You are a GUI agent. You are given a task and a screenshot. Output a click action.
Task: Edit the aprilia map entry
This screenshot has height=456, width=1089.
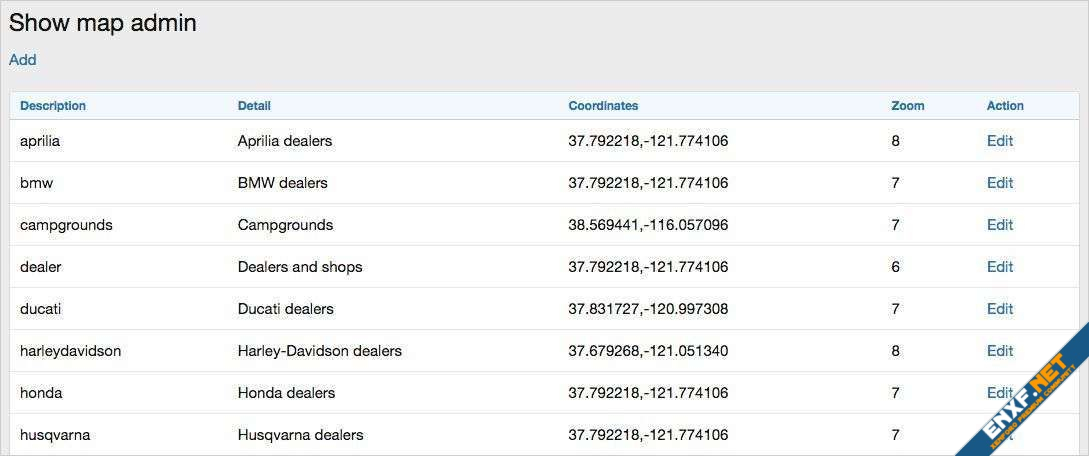[999, 141]
